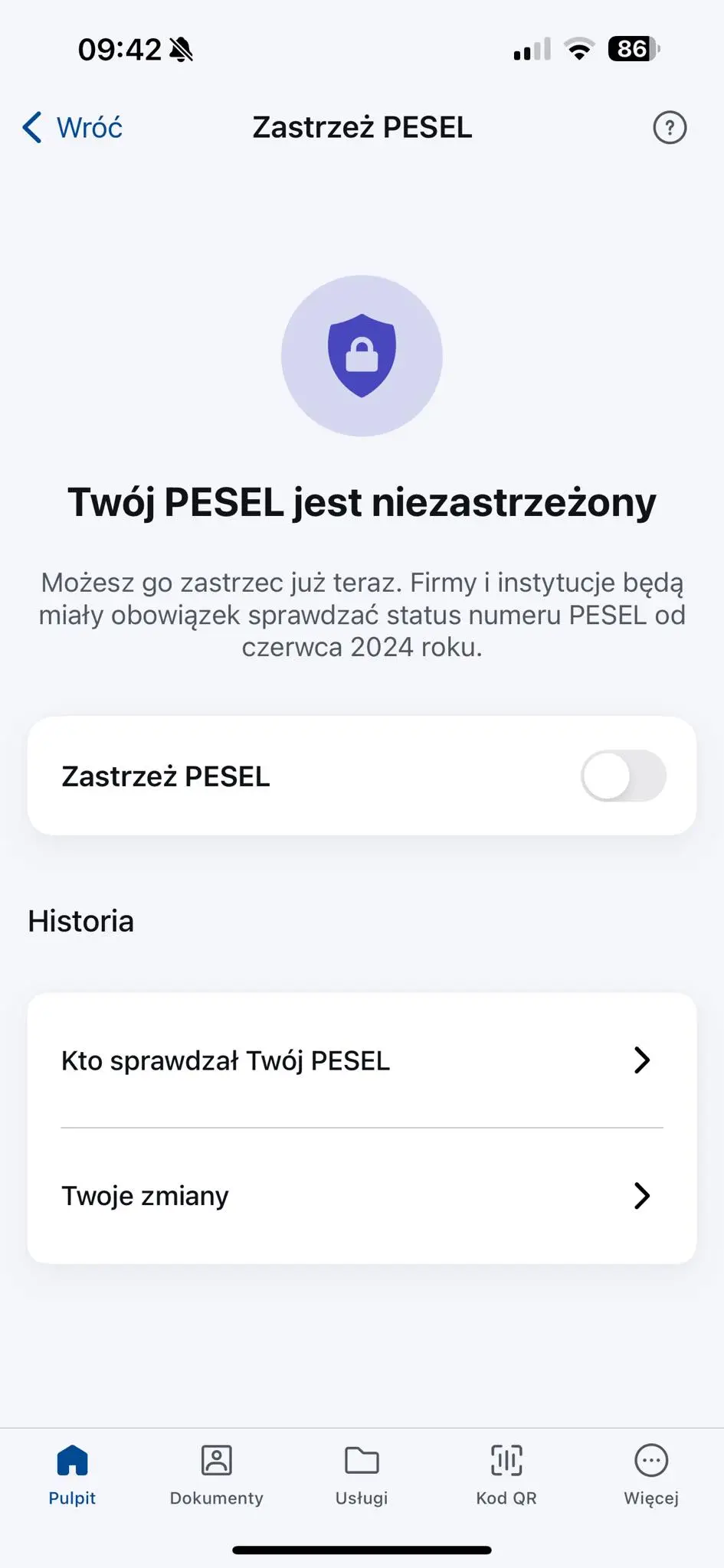Tap the help question mark icon

(670, 128)
